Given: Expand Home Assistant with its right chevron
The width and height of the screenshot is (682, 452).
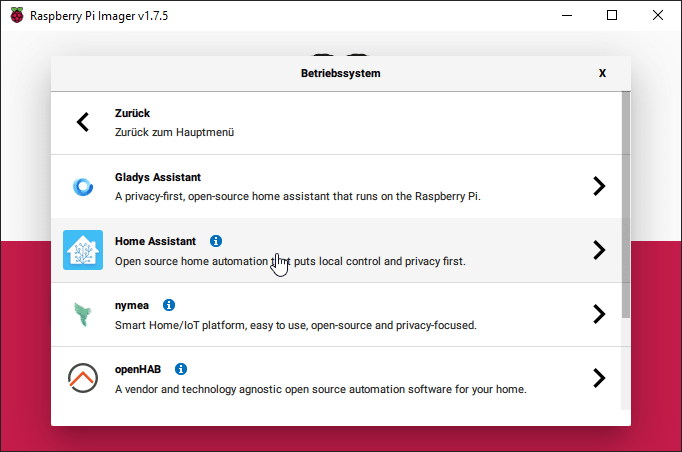Looking at the screenshot, I should click(598, 250).
